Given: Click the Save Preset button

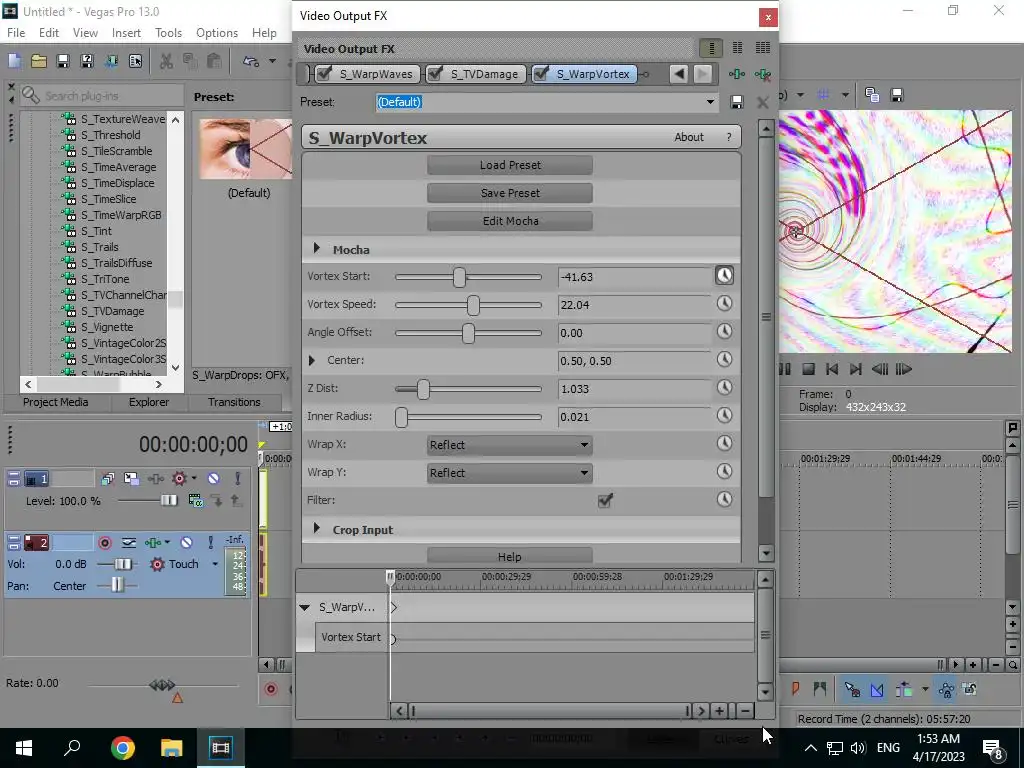Looking at the screenshot, I should coord(510,193).
